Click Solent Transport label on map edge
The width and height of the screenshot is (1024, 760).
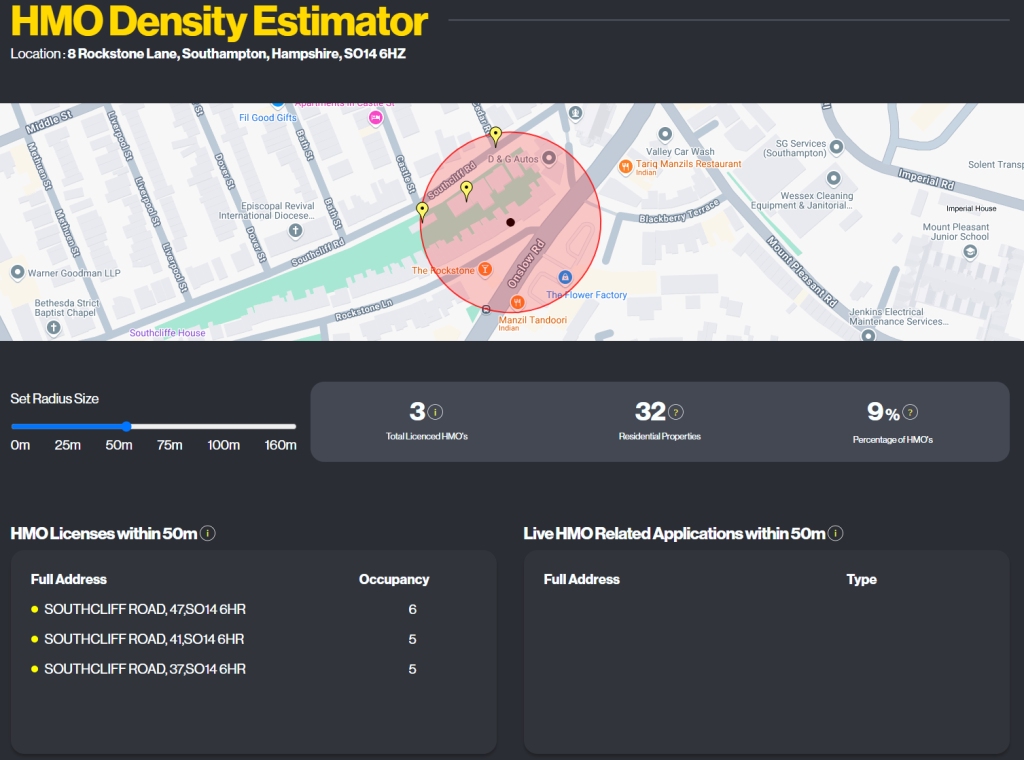995,165
